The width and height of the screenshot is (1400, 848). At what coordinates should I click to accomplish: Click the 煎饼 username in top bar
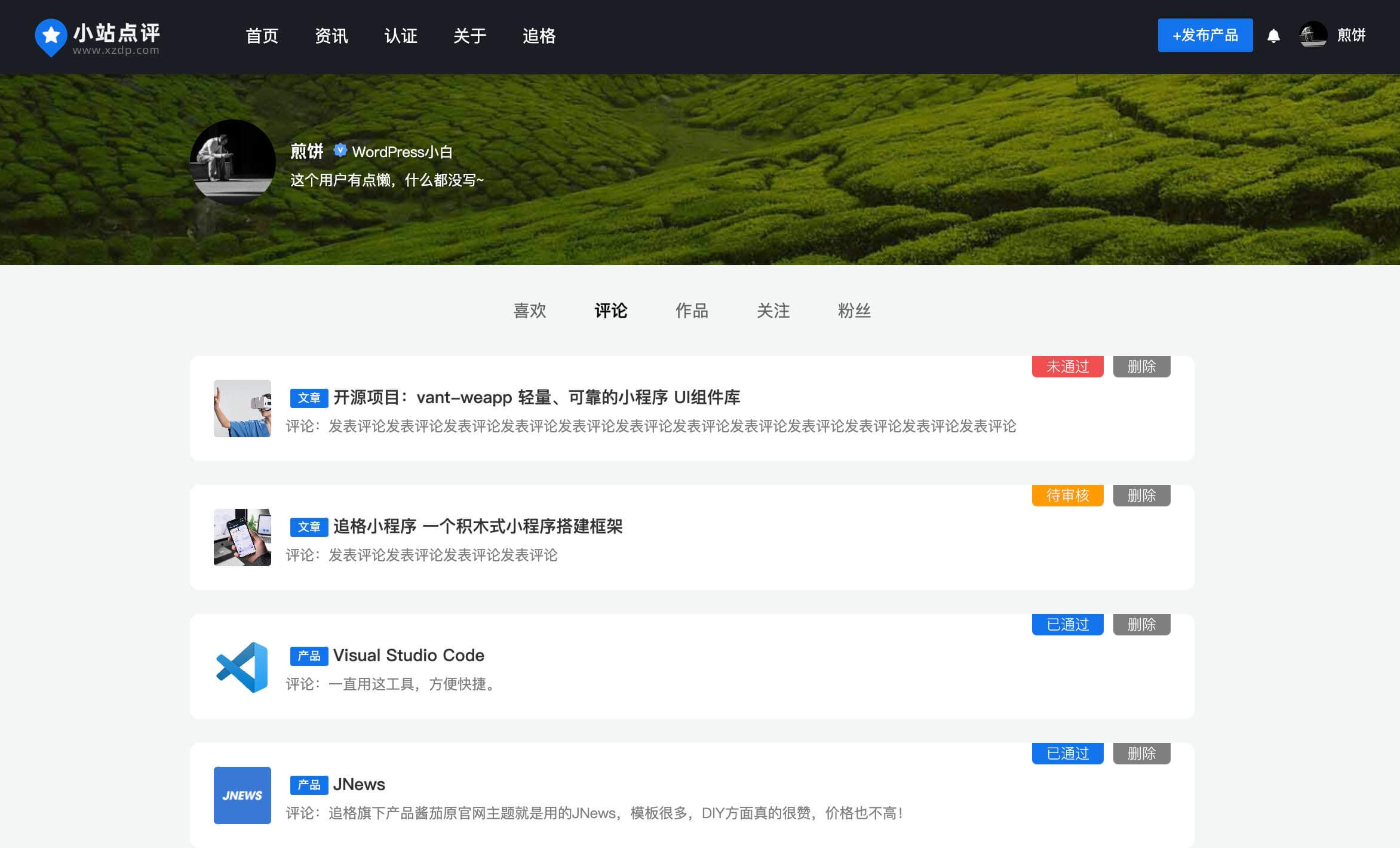(x=1352, y=35)
